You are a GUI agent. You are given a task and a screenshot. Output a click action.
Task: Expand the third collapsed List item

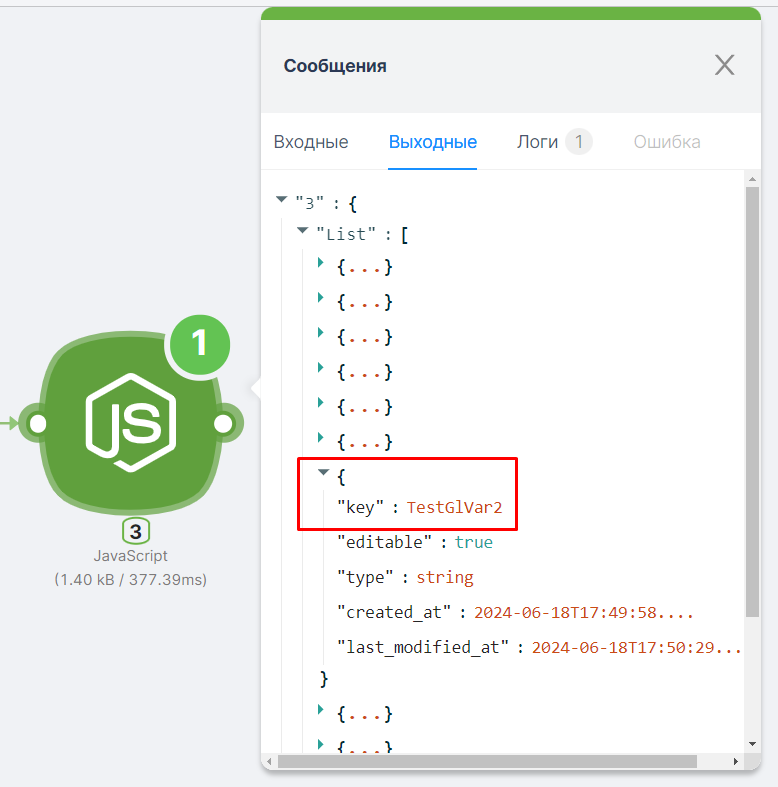[320, 332]
